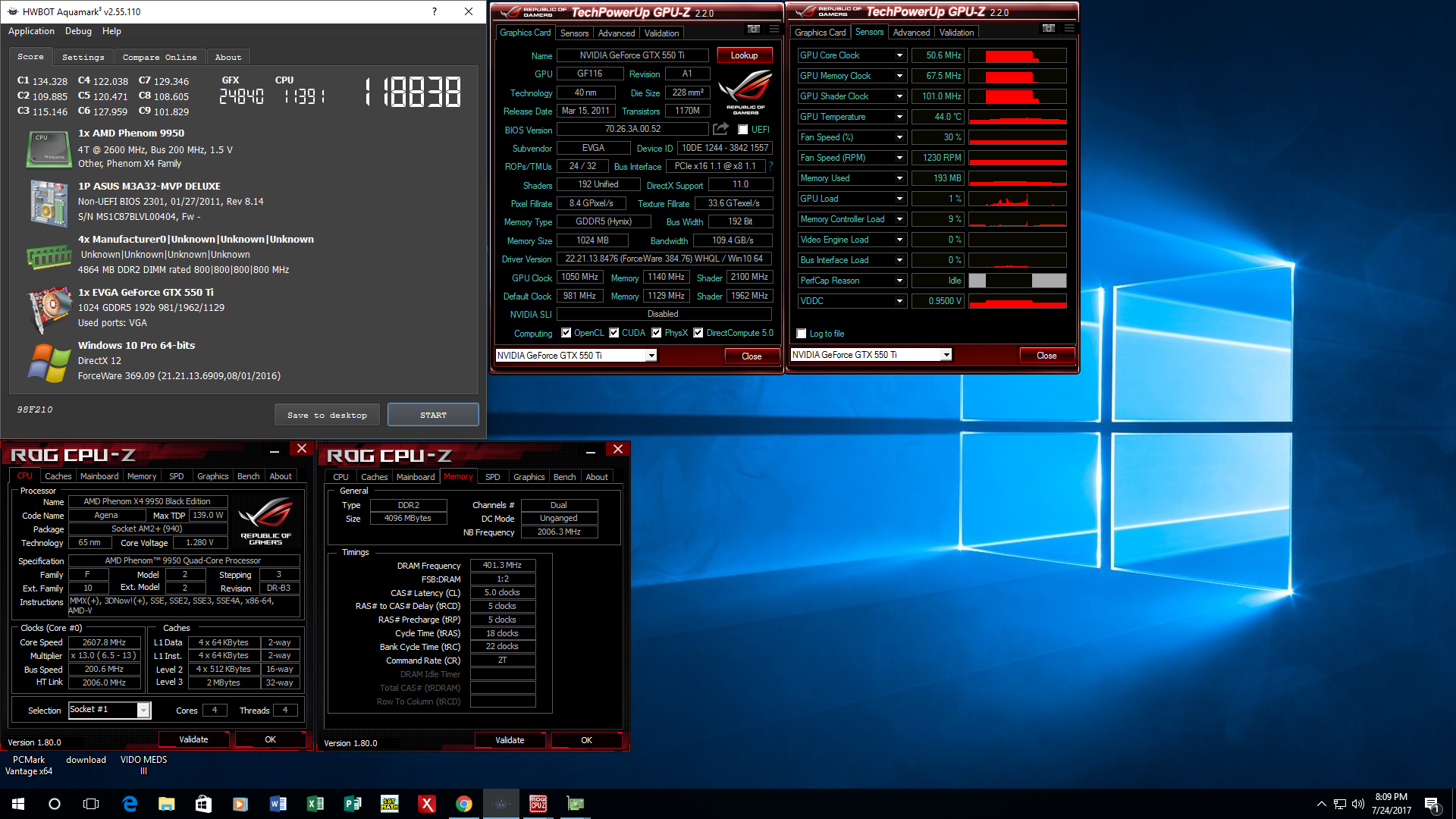1456x819 pixels.
Task: Open Mainboard tab in left CPU-Z window
Action: [x=99, y=476]
